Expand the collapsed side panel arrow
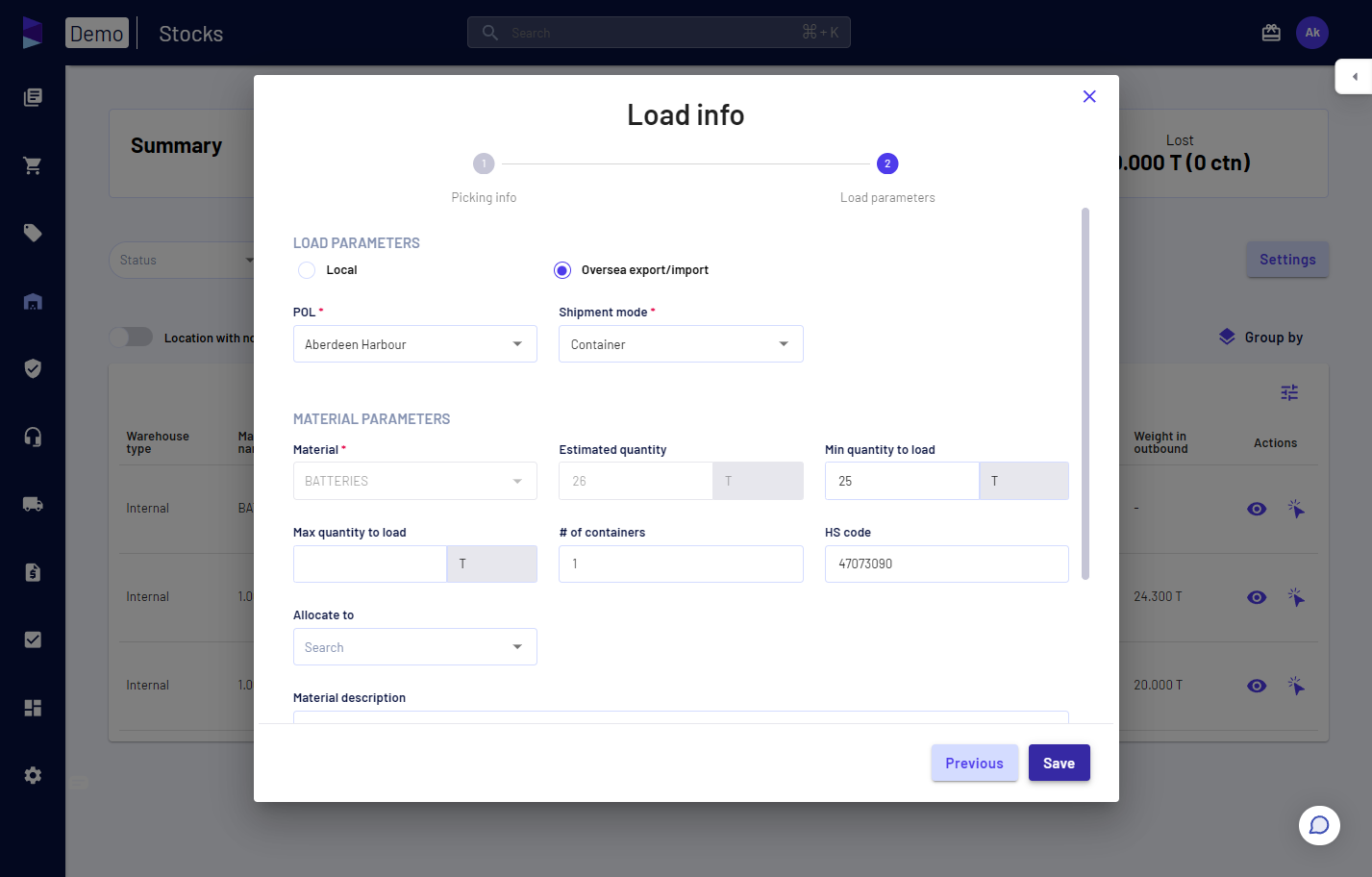Viewport: 1372px width, 877px height. coord(1354,77)
